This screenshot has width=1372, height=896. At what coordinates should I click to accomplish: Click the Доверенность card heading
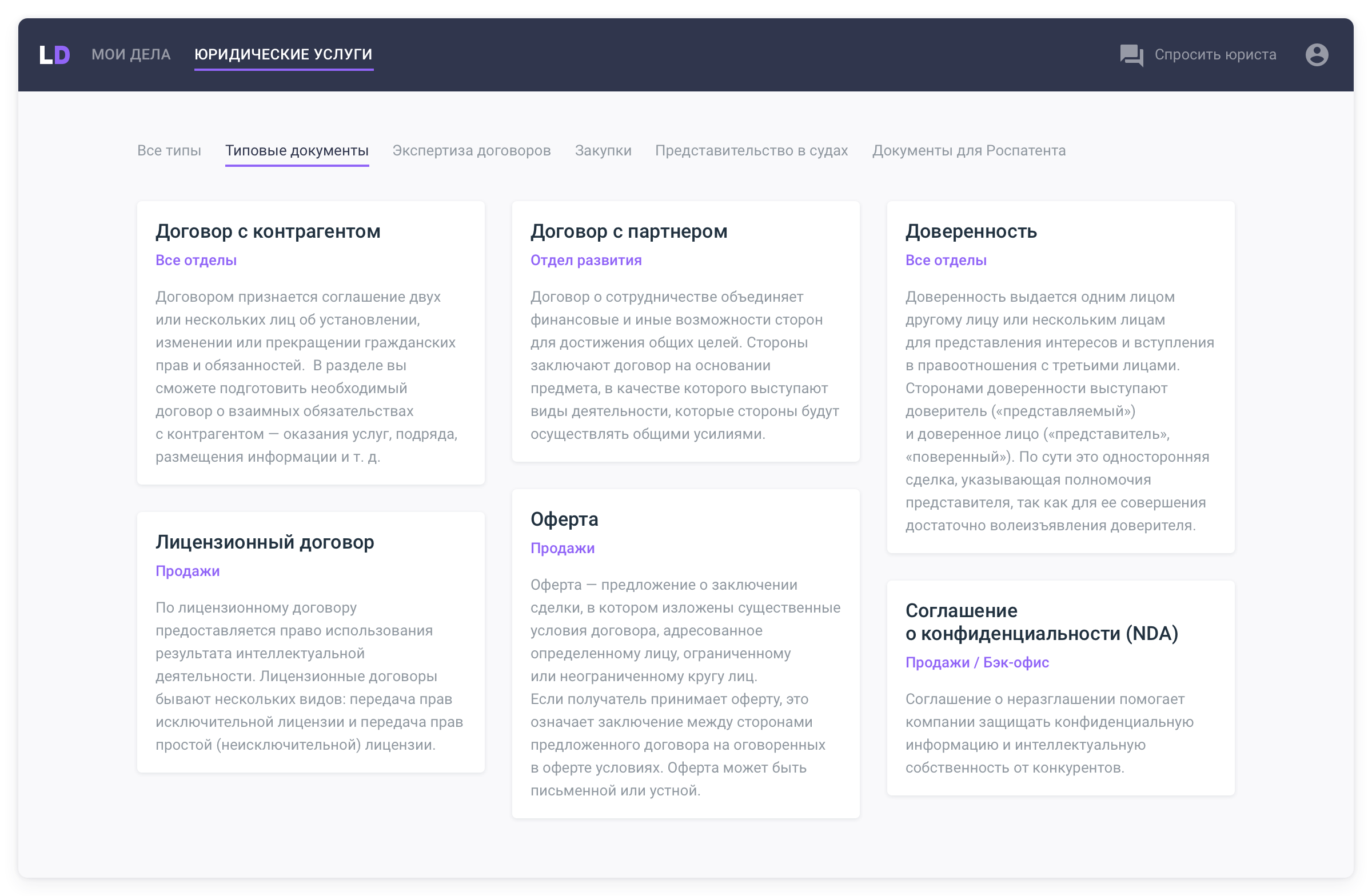pos(971,231)
